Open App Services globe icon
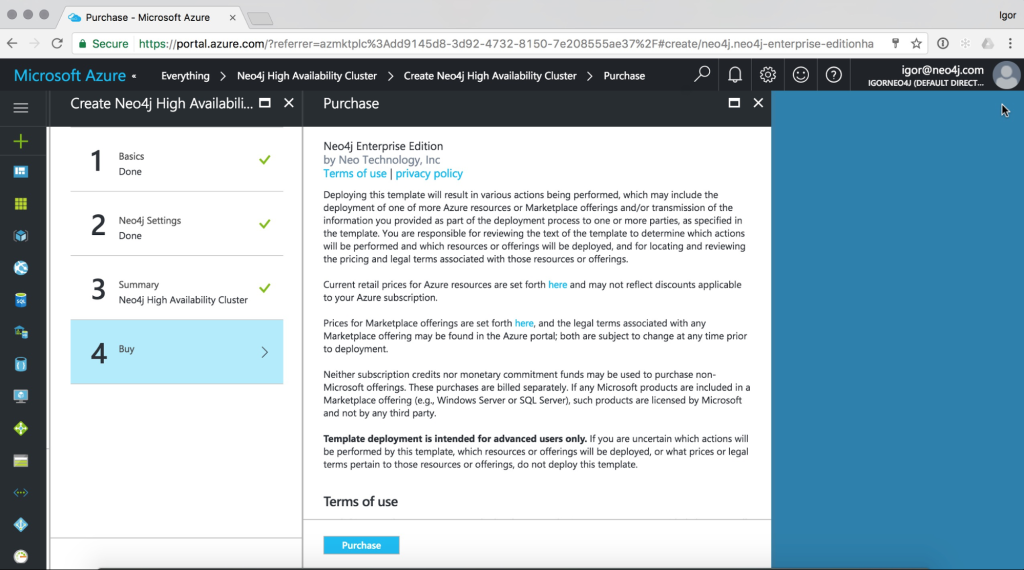This screenshot has height=570, width=1024. pyautogui.click(x=21, y=268)
